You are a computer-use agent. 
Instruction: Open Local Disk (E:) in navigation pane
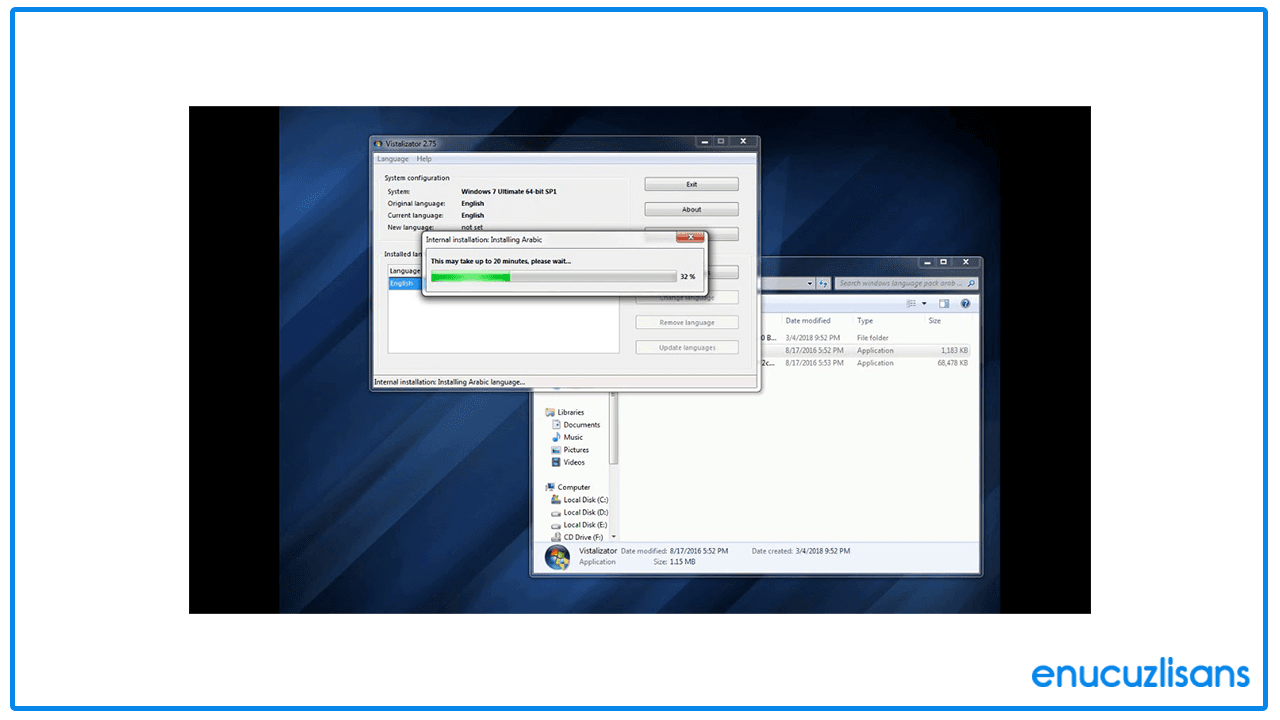coord(585,524)
